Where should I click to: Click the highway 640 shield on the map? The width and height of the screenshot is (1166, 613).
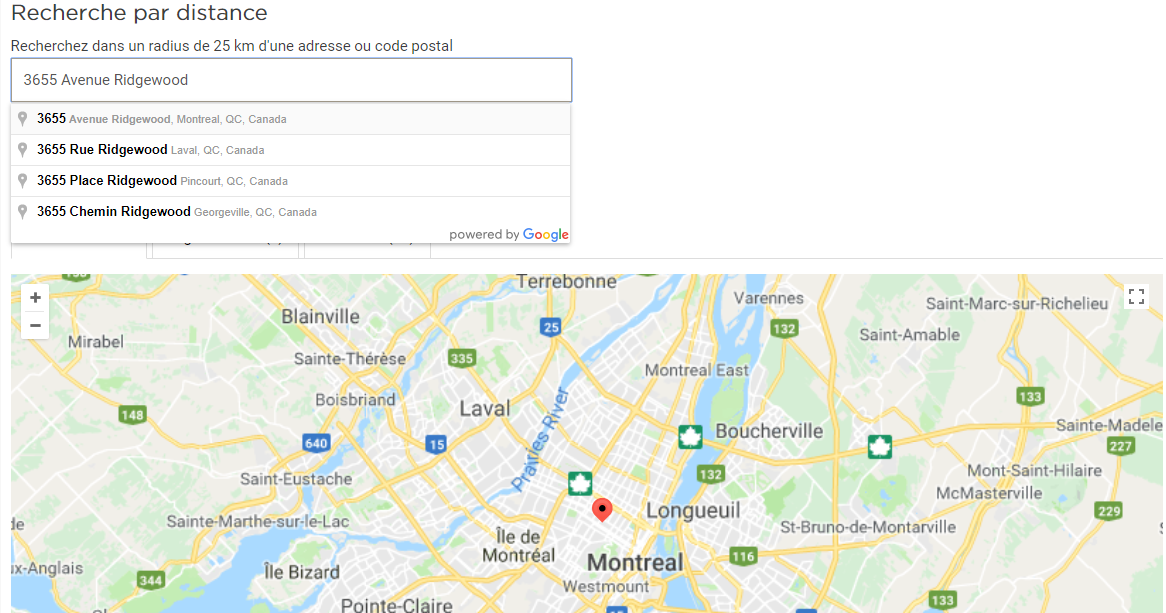pos(316,443)
